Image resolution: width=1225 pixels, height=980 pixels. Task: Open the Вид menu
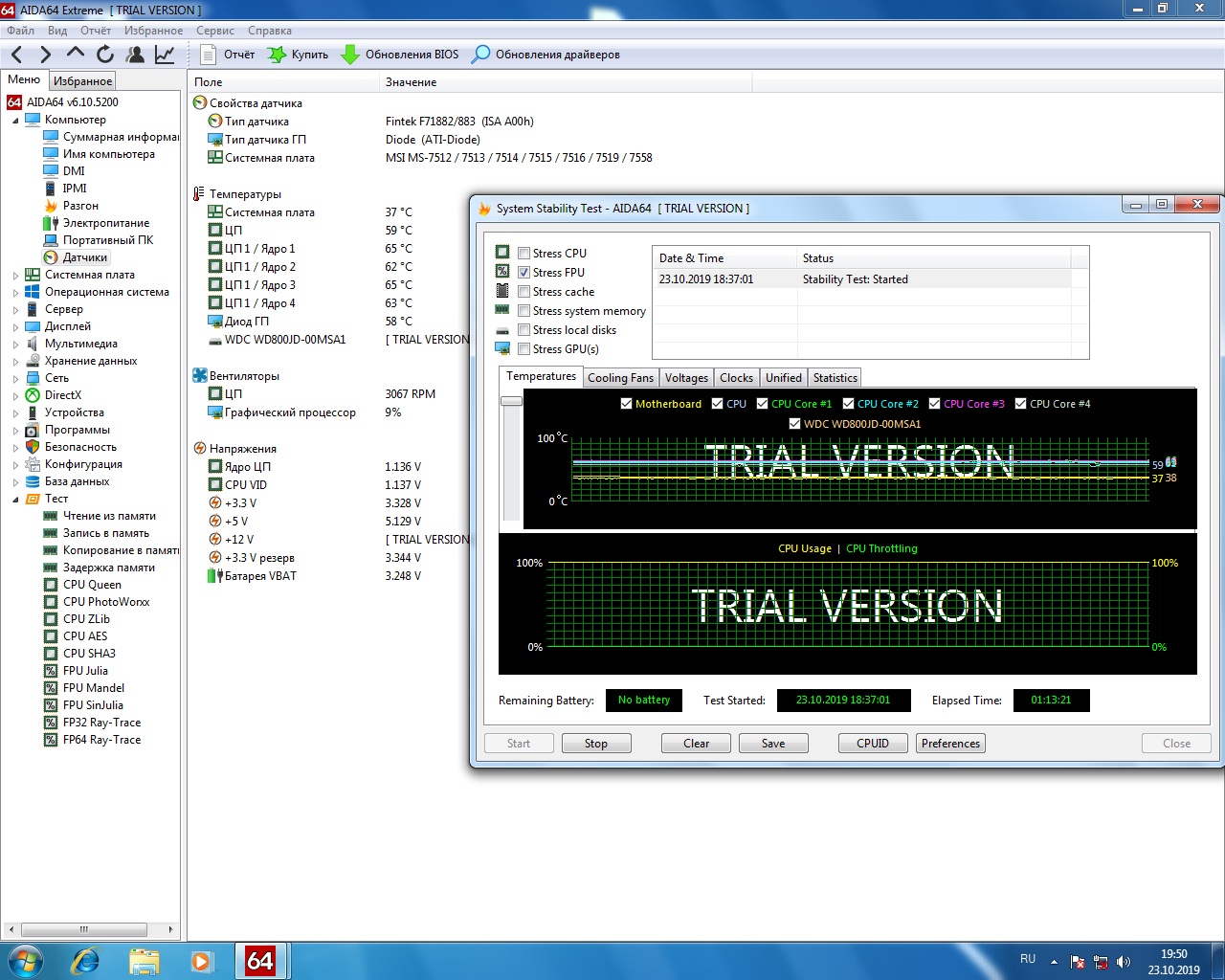pyautogui.click(x=57, y=31)
